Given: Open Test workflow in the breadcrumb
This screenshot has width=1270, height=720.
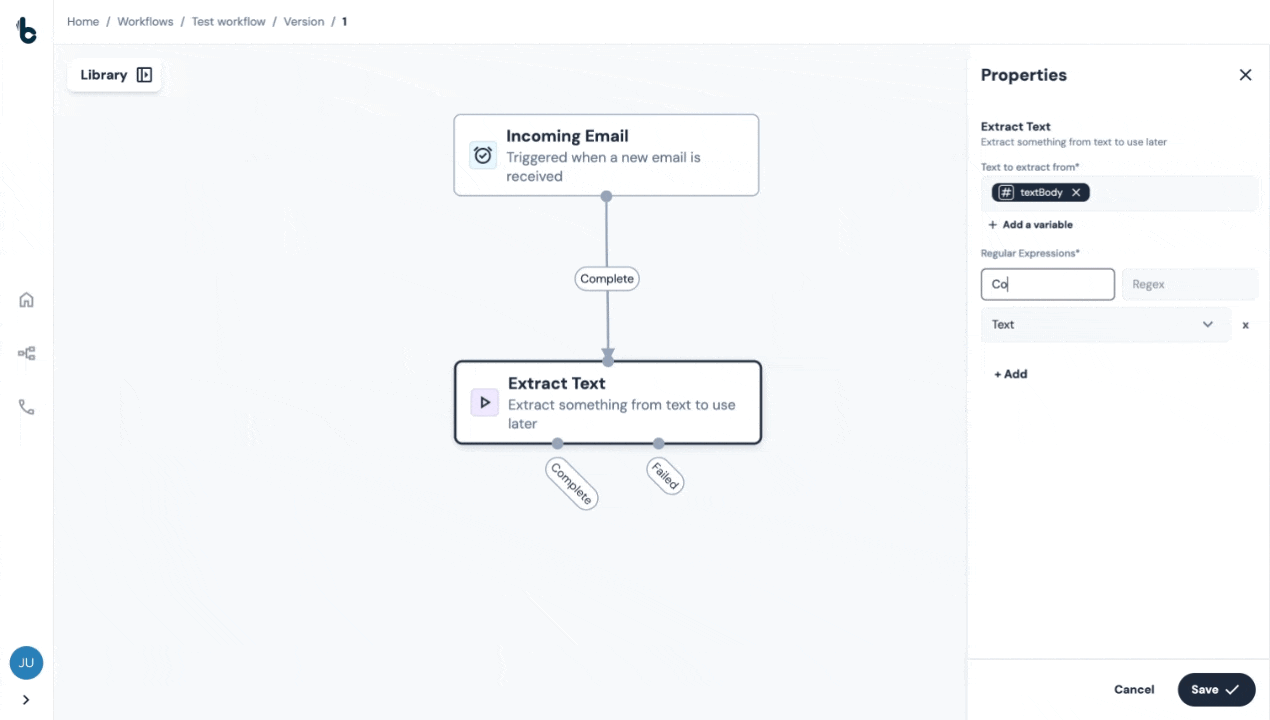Looking at the screenshot, I should [x=229, y=22].
